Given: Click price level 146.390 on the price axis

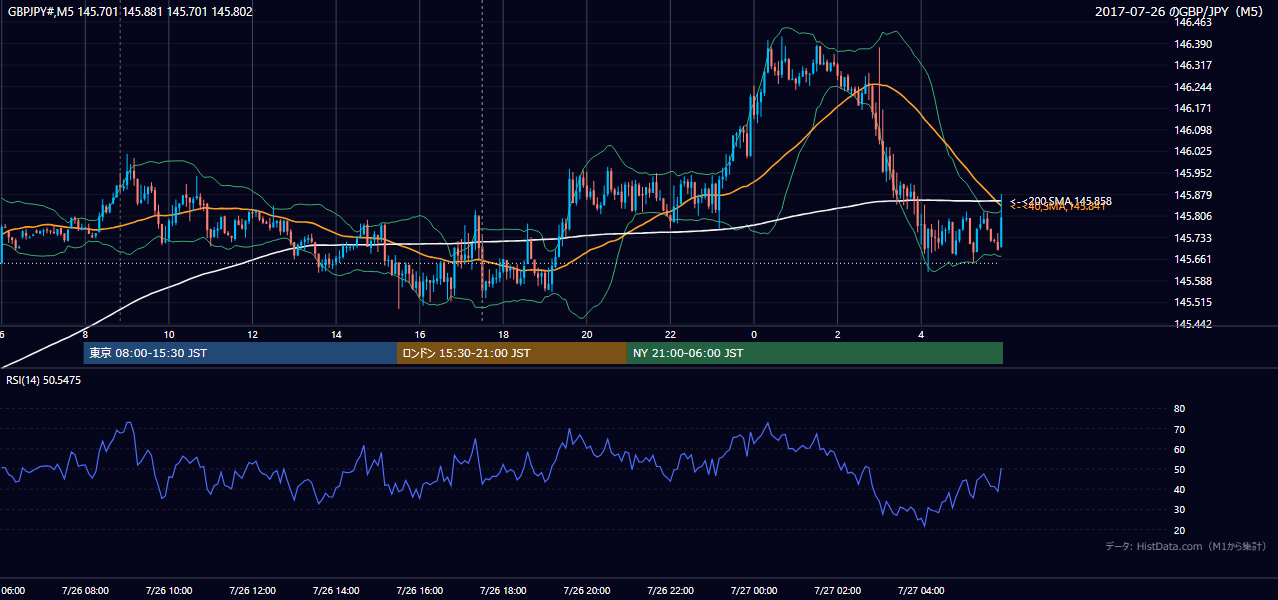Looking at the screenshot, I should (1193, 44).
